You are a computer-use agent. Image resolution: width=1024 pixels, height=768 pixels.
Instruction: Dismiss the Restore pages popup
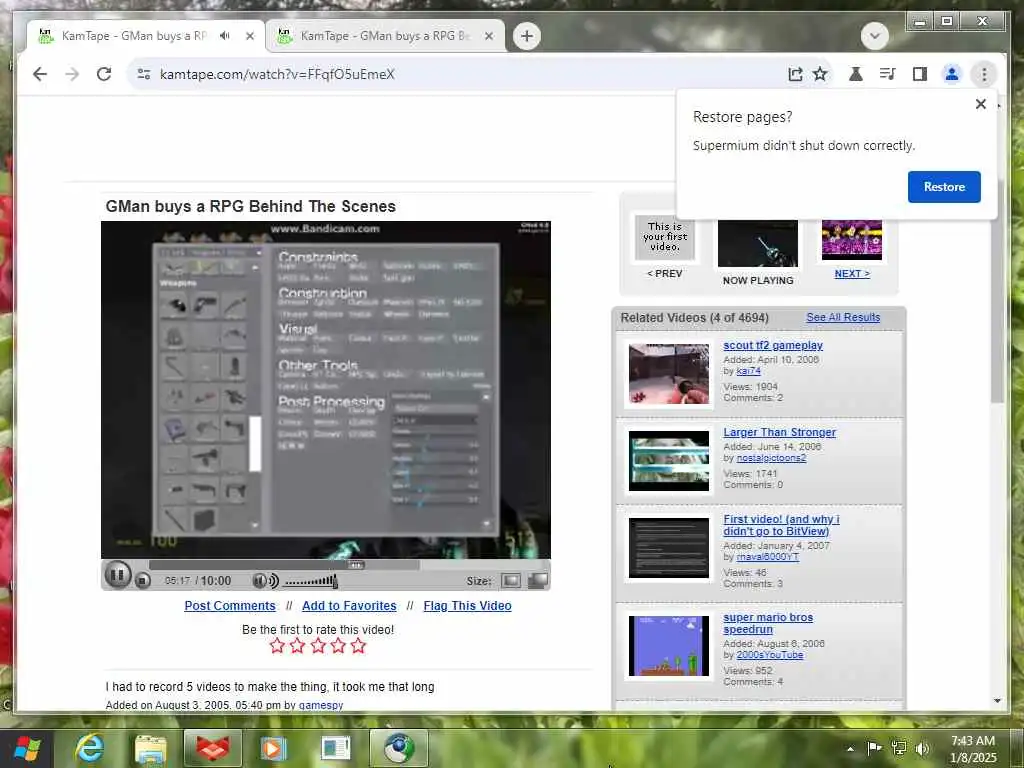[x=980, y=104]
